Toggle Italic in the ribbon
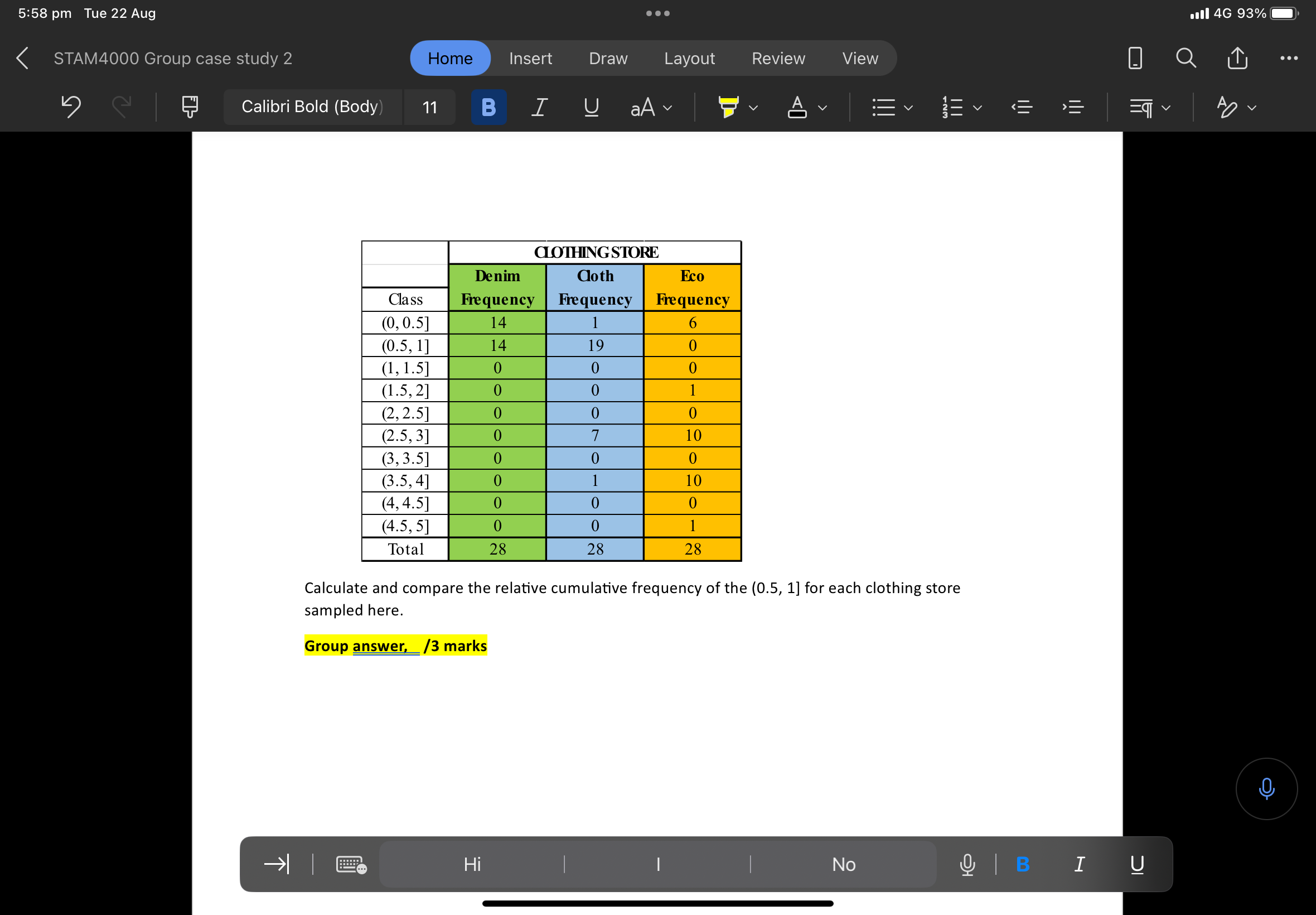Viewport: 1316px width, 915px height. (x=539, y=107)
